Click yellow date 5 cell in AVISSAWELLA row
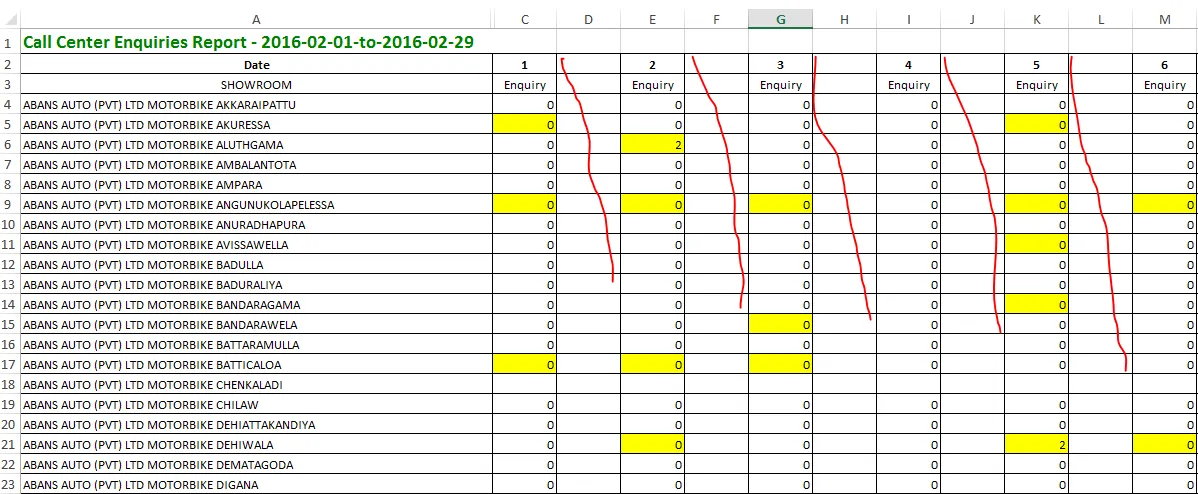Screen dimensions: 1198x494 1036,244
